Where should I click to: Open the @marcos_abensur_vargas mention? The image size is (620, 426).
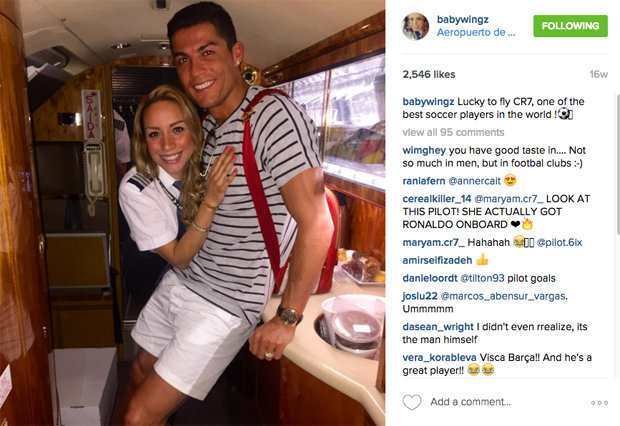point(503,296)
